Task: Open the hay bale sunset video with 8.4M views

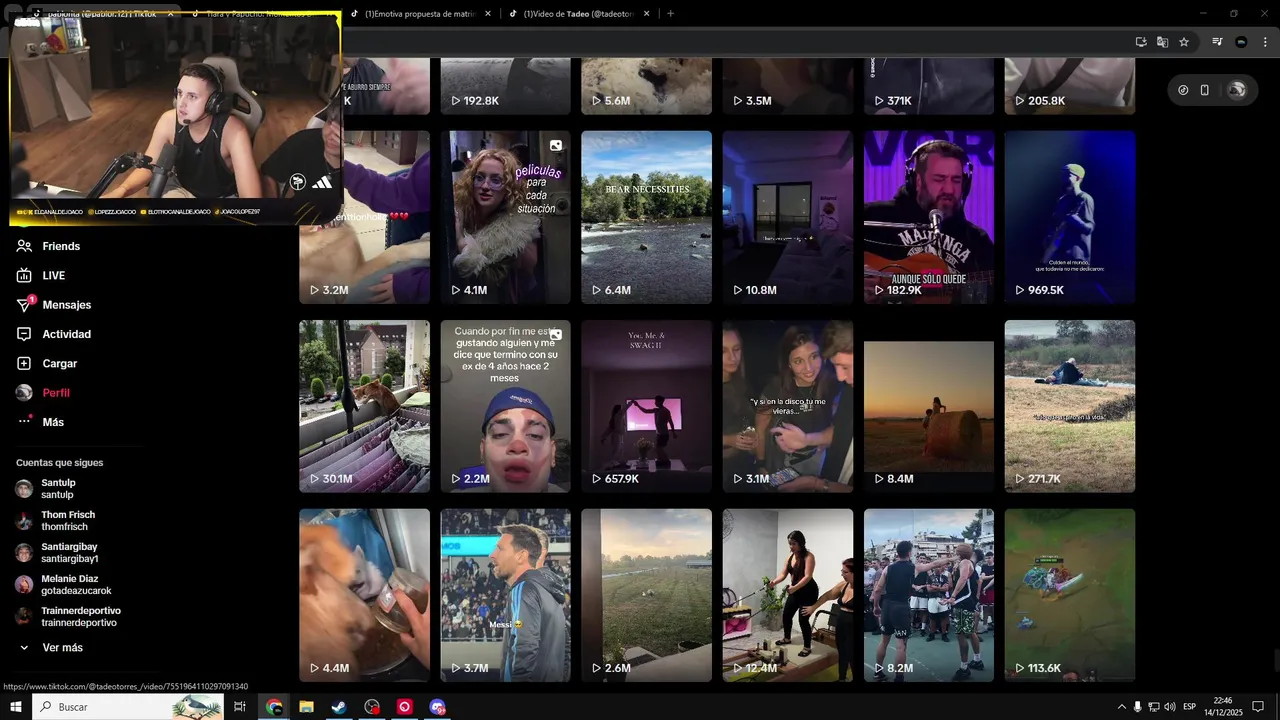Action: click(929, 406)
